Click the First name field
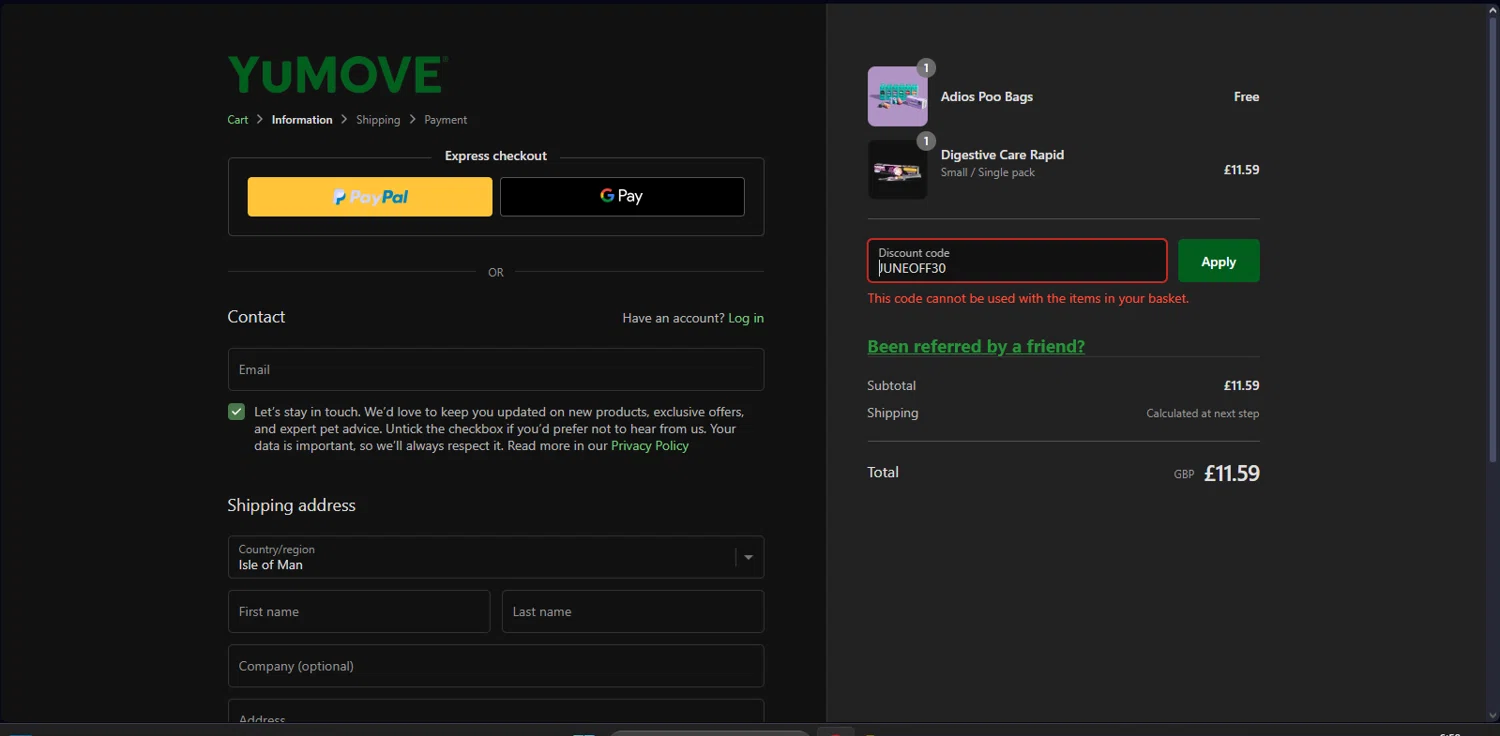Viewport: 1500px width, 736px height. coord(359,611)
